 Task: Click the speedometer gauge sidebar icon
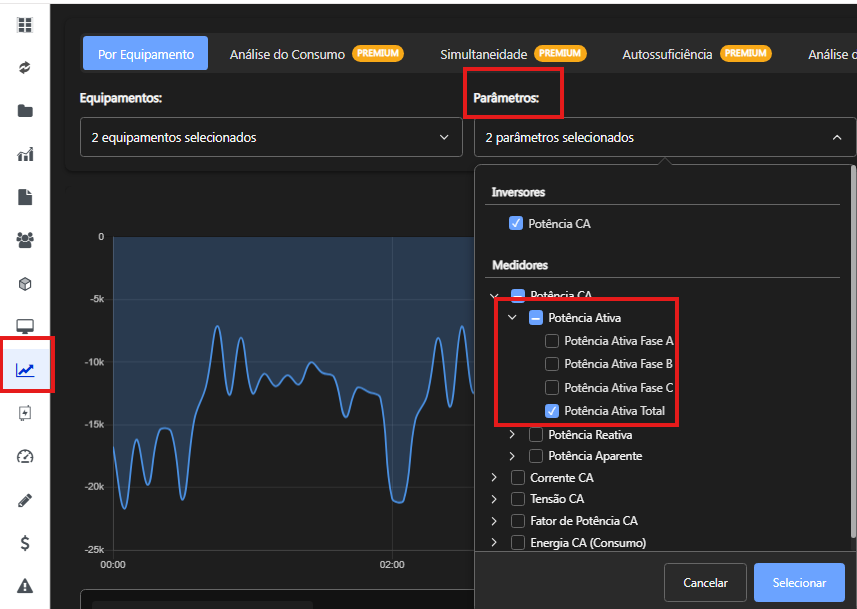click(25, 457)
